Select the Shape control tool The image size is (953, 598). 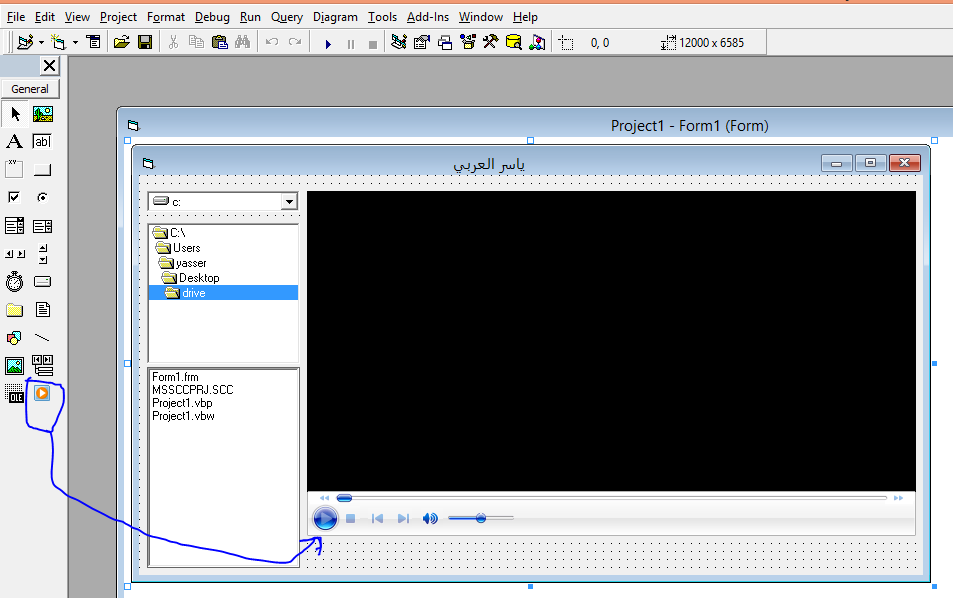pos(15,338)
